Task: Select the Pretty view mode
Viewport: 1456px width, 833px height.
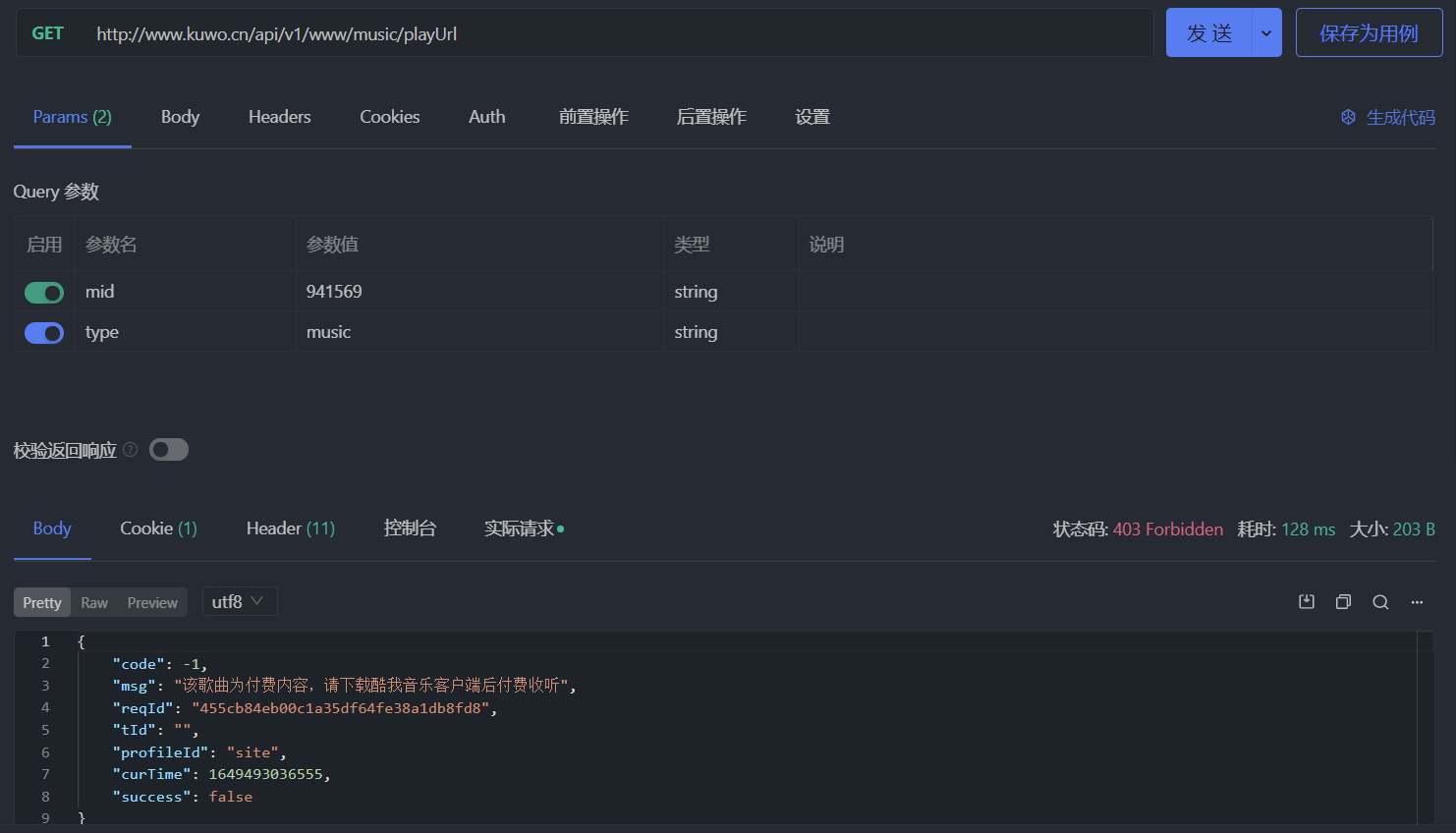Action: tap(42, 602)
